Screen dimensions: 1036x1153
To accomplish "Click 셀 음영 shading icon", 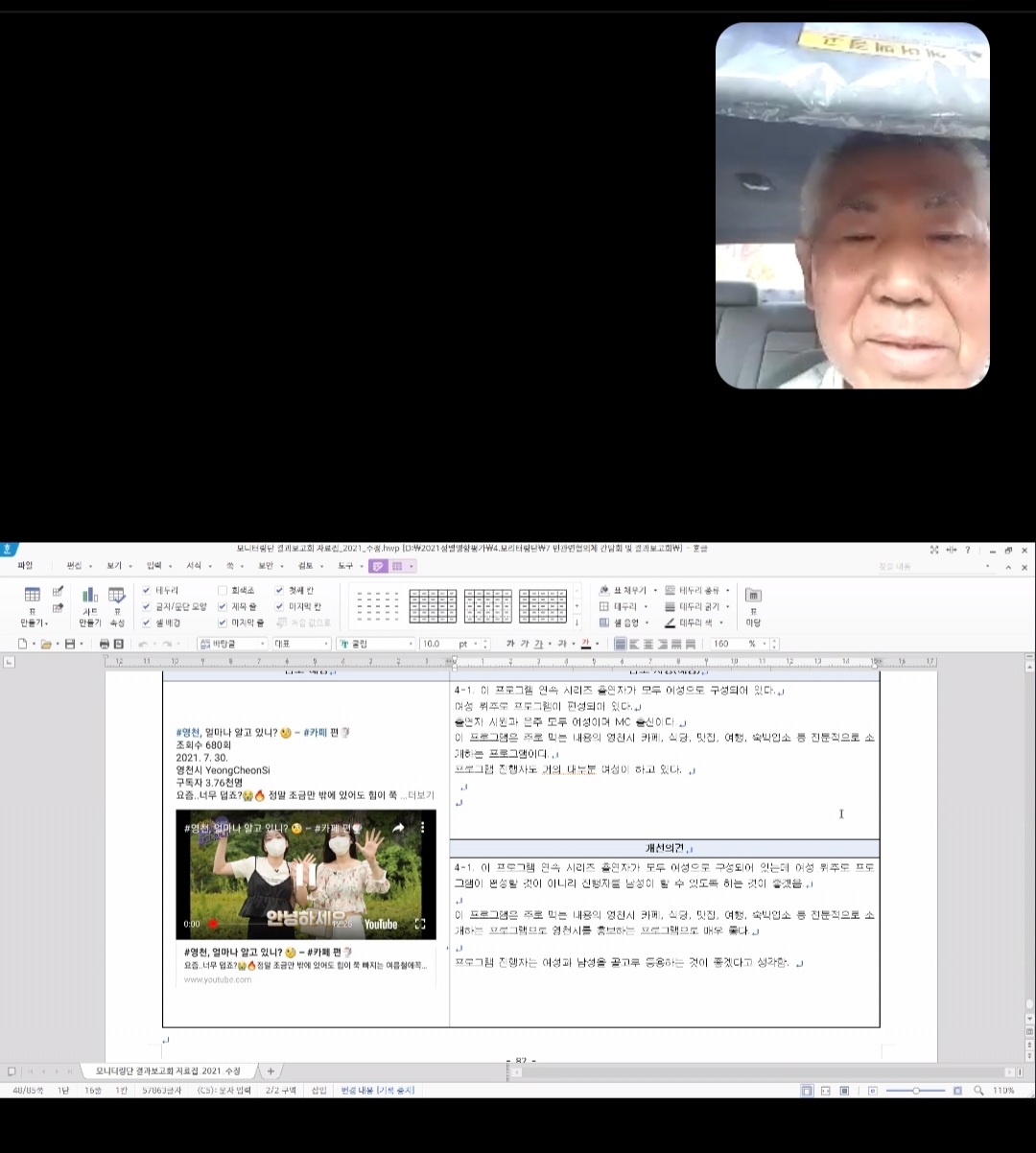I will pos(604,623).
